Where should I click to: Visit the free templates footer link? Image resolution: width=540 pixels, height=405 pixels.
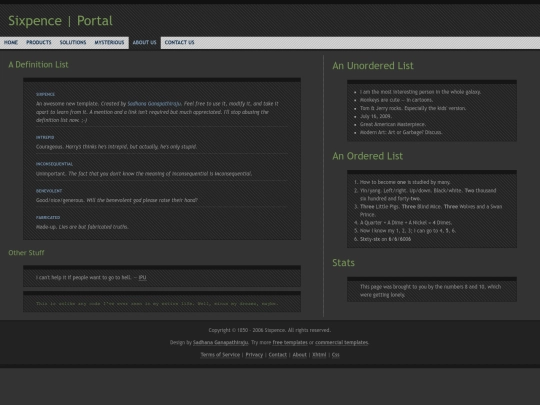pos(290,342)
